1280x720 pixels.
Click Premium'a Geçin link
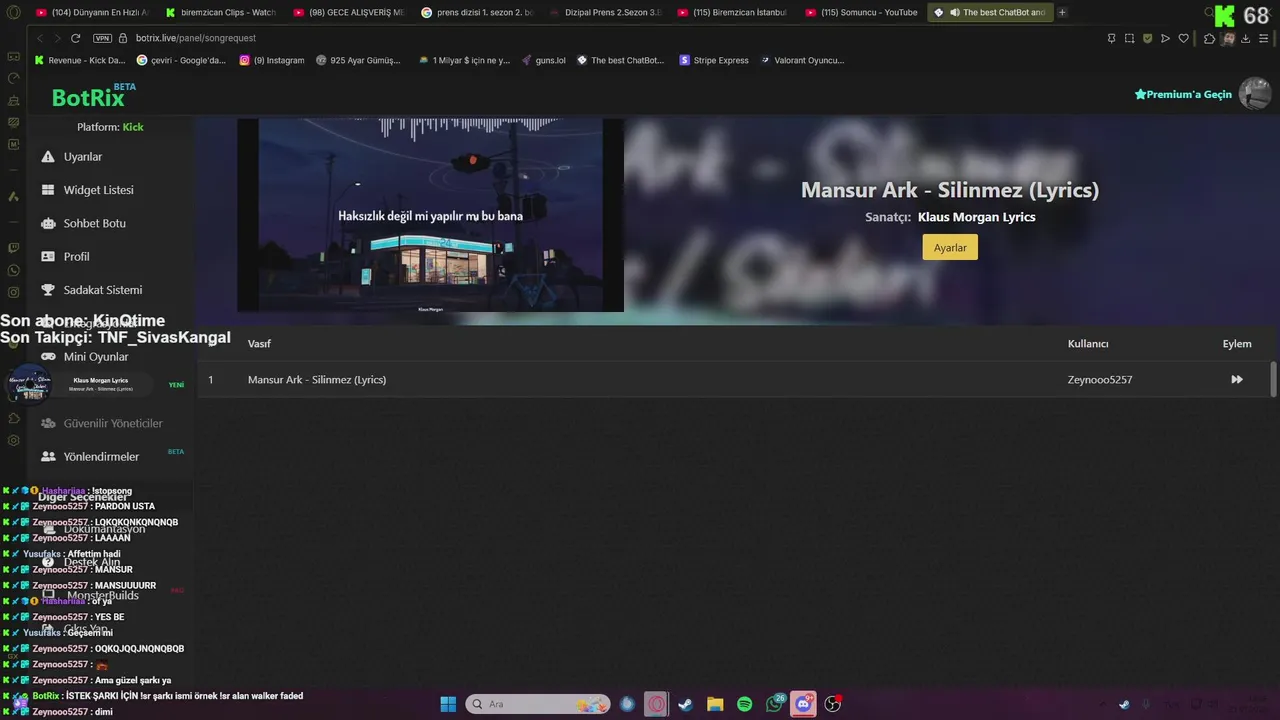click(1183, 94)
